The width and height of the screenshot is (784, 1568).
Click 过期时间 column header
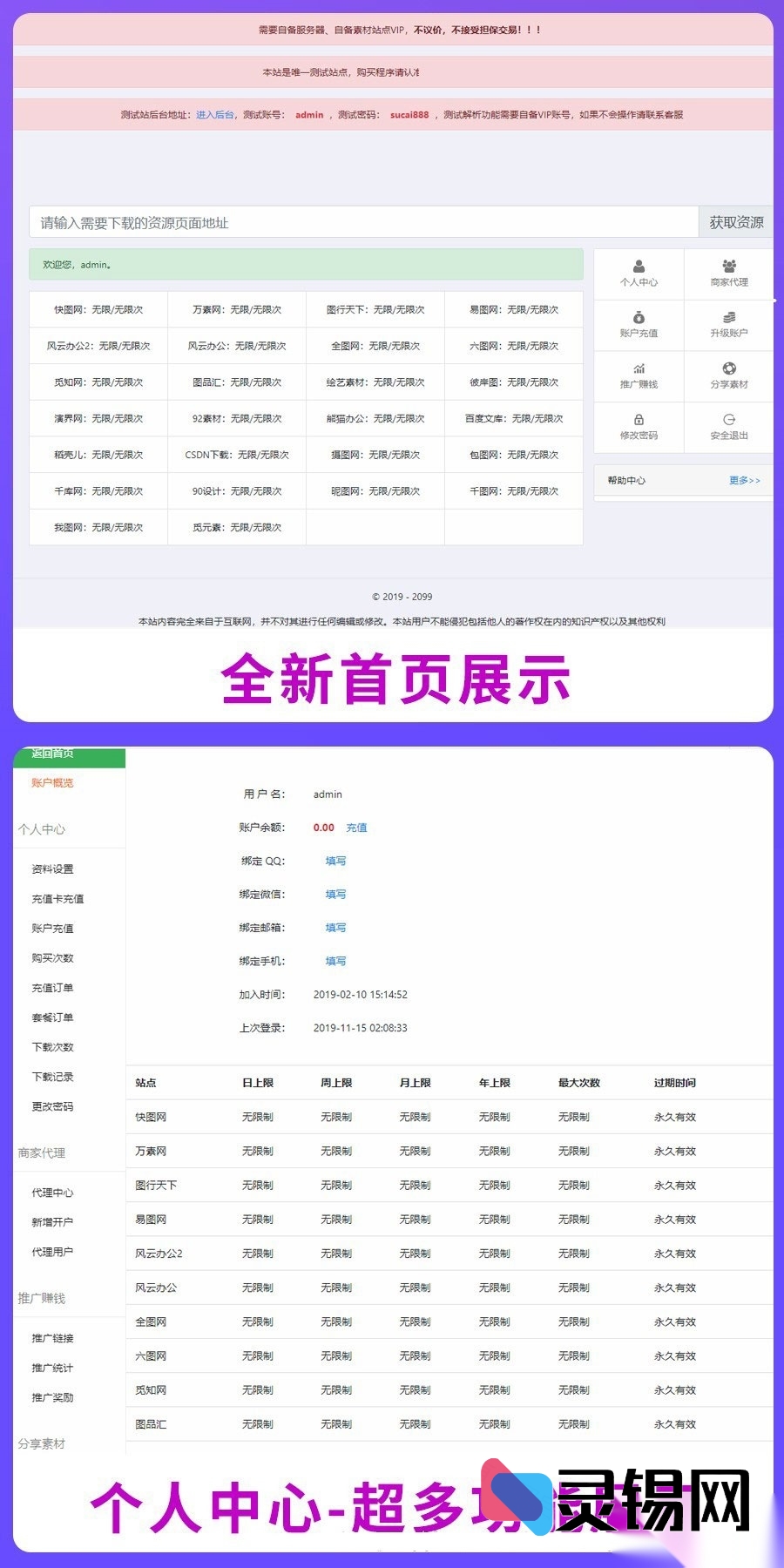point(675,1082)
